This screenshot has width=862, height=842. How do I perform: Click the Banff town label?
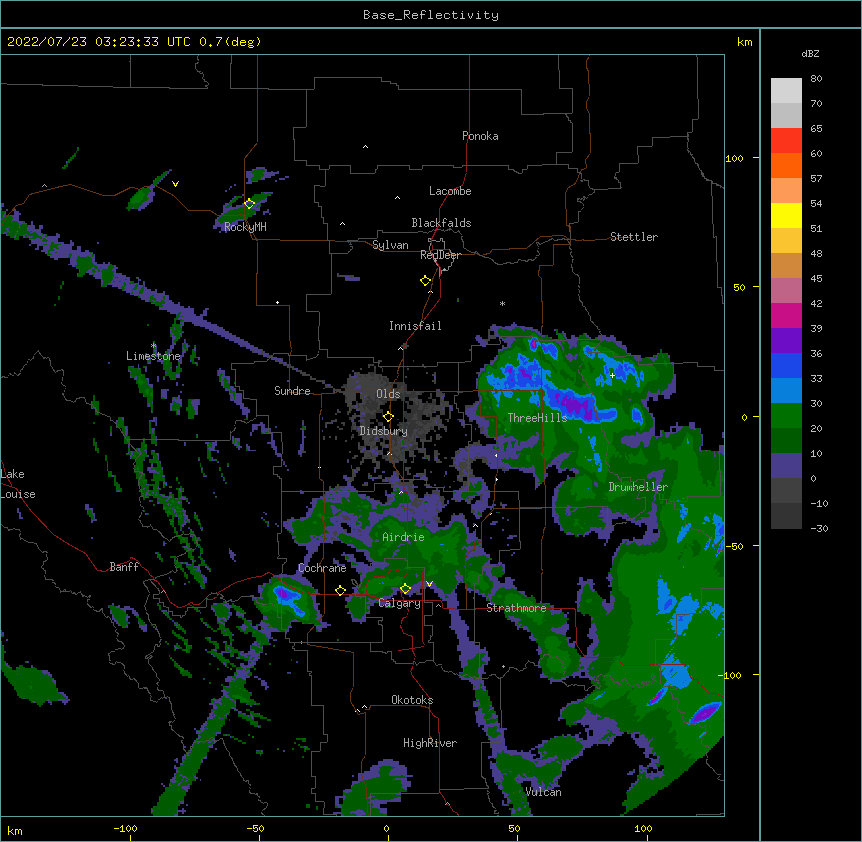124,567
